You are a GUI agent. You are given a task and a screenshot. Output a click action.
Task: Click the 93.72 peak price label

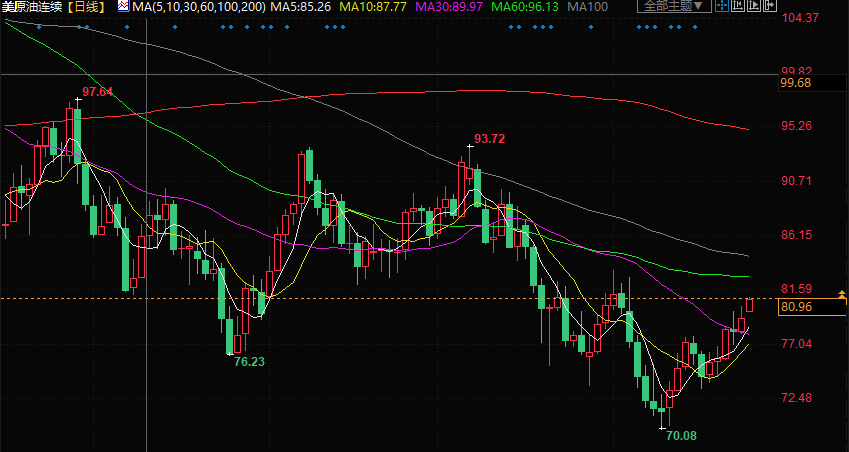489,139
